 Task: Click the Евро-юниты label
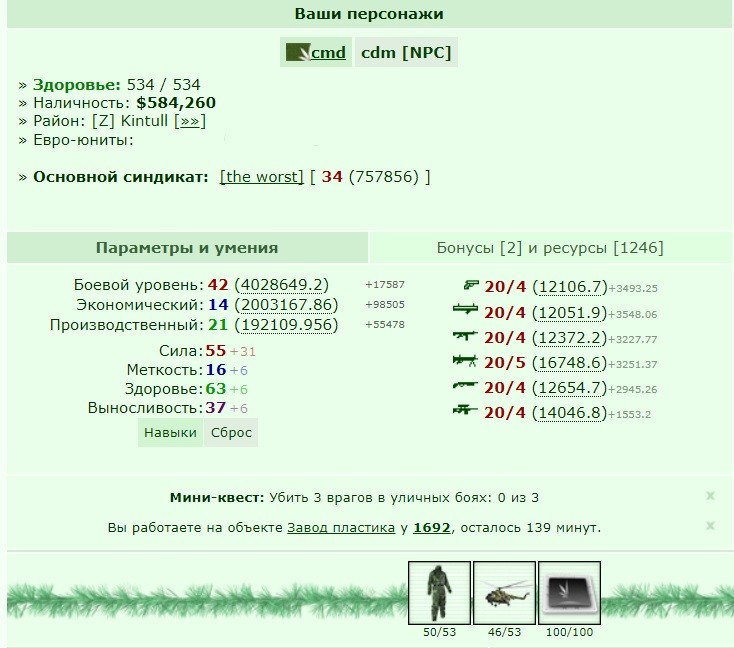coord(83,140)
